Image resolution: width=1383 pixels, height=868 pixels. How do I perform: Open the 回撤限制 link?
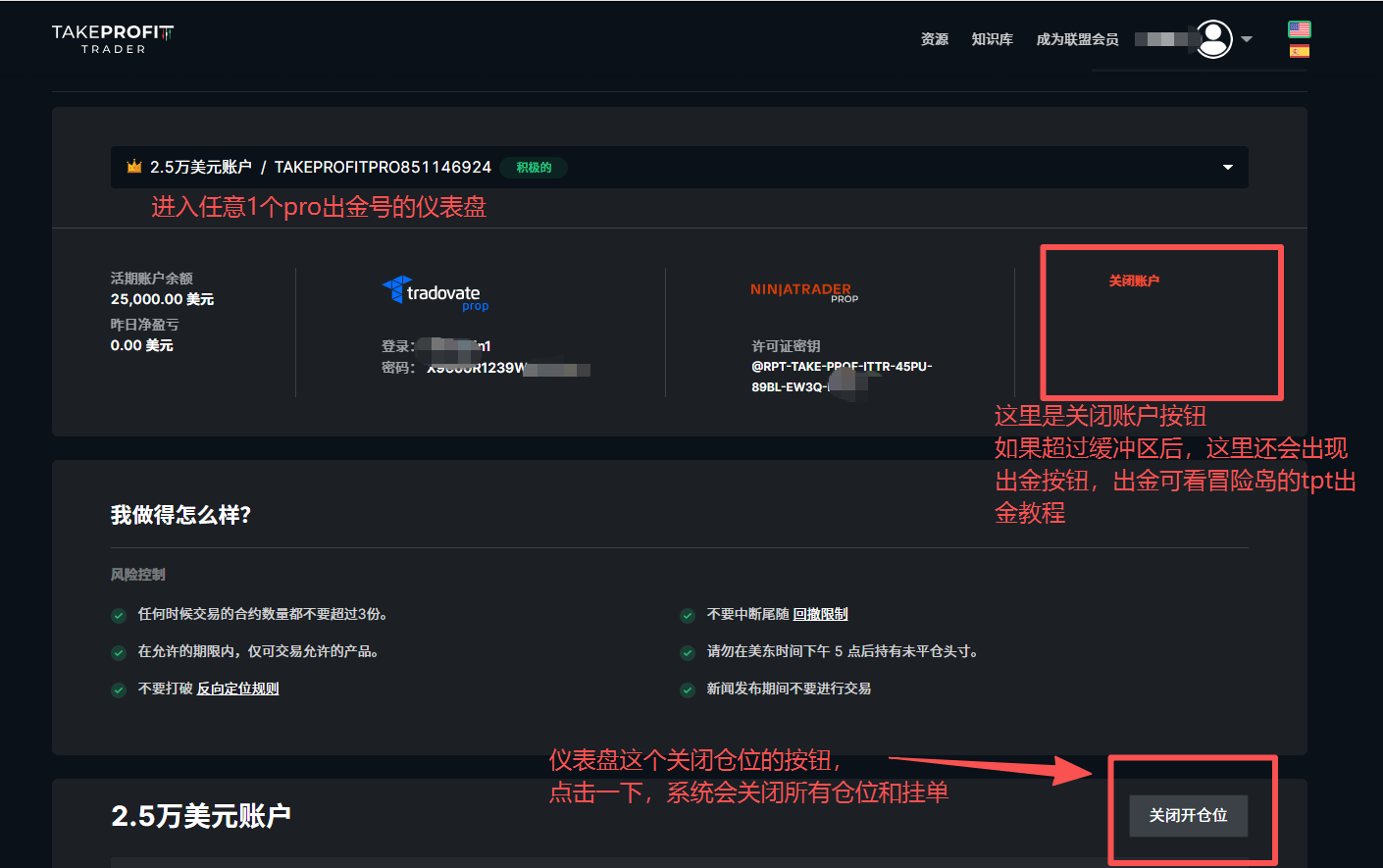pyautogui.click(x=820, y=614)
